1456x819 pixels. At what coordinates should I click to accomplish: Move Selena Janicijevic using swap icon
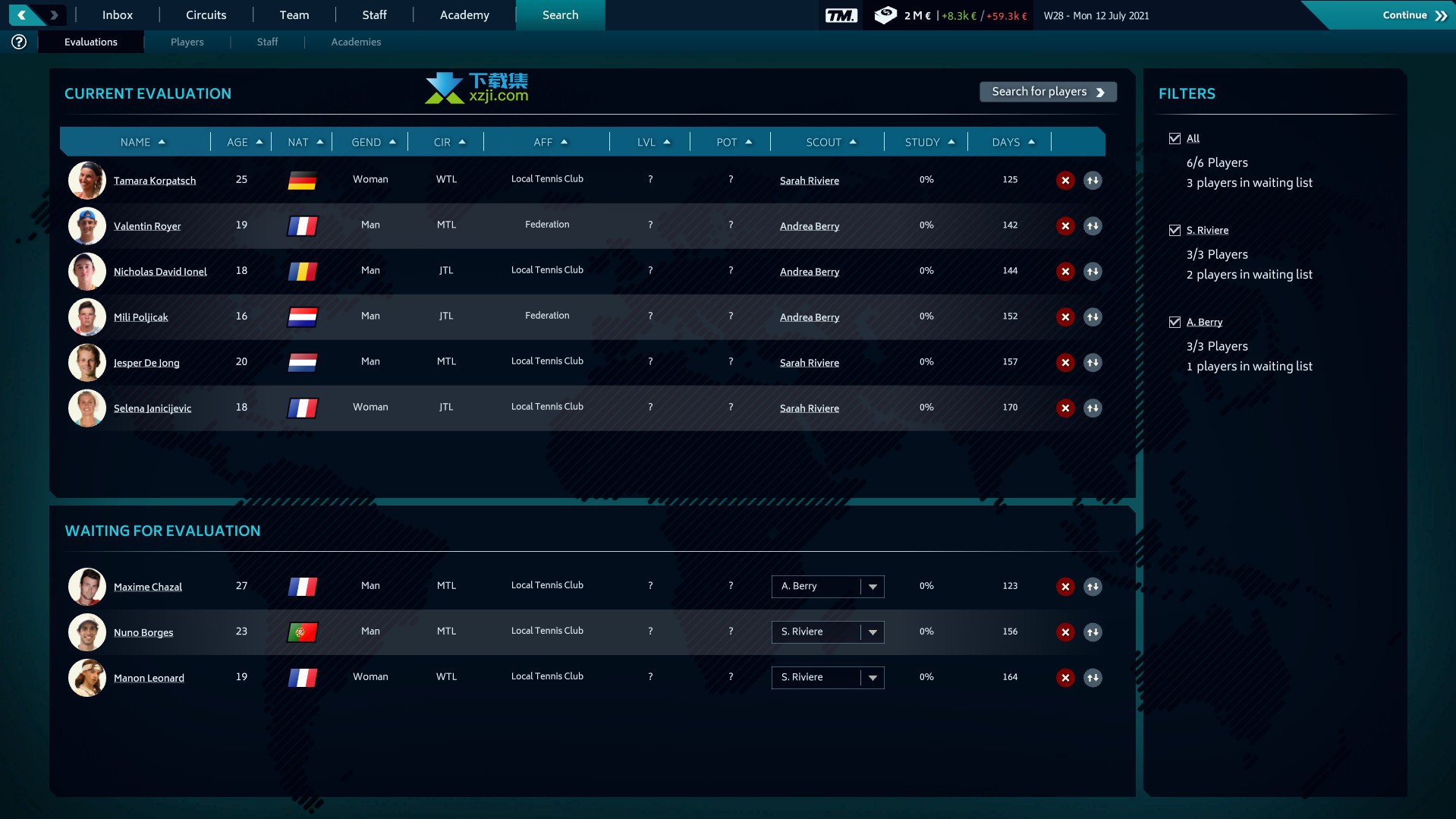[1093, 408]
